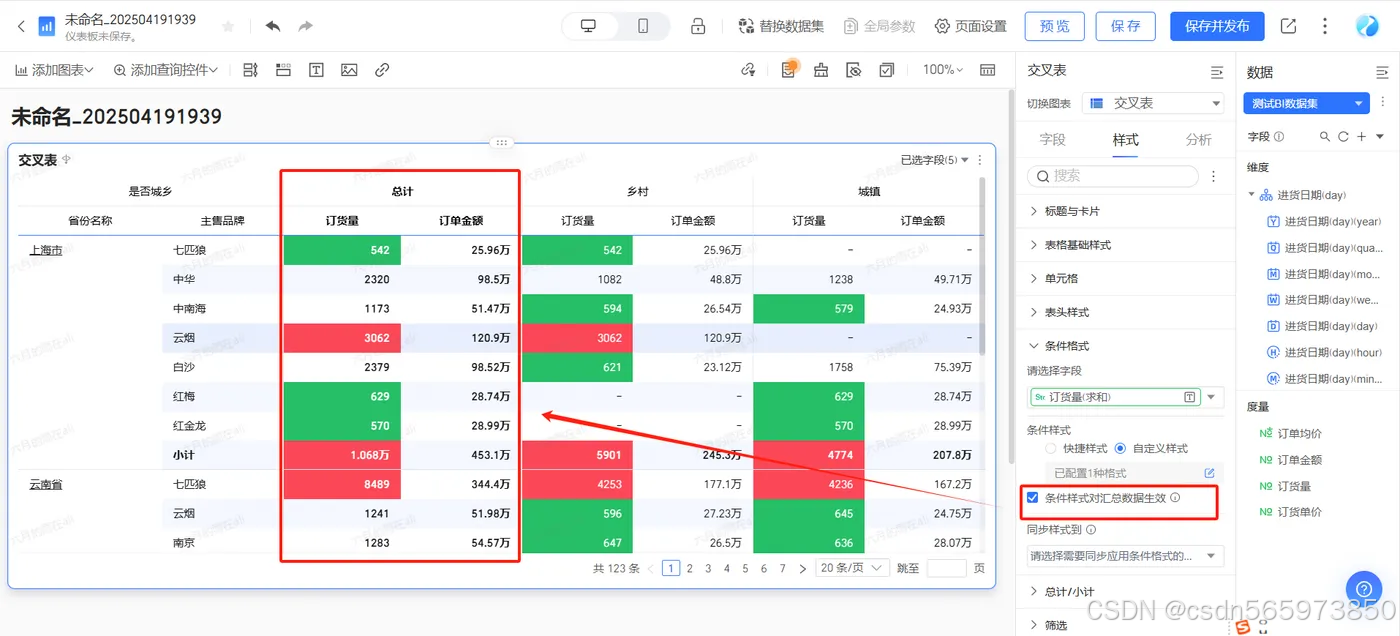The width and height of the screenshot is (1400, 636).
Task: Search fields with magnifier icon
Action: 1325,137
